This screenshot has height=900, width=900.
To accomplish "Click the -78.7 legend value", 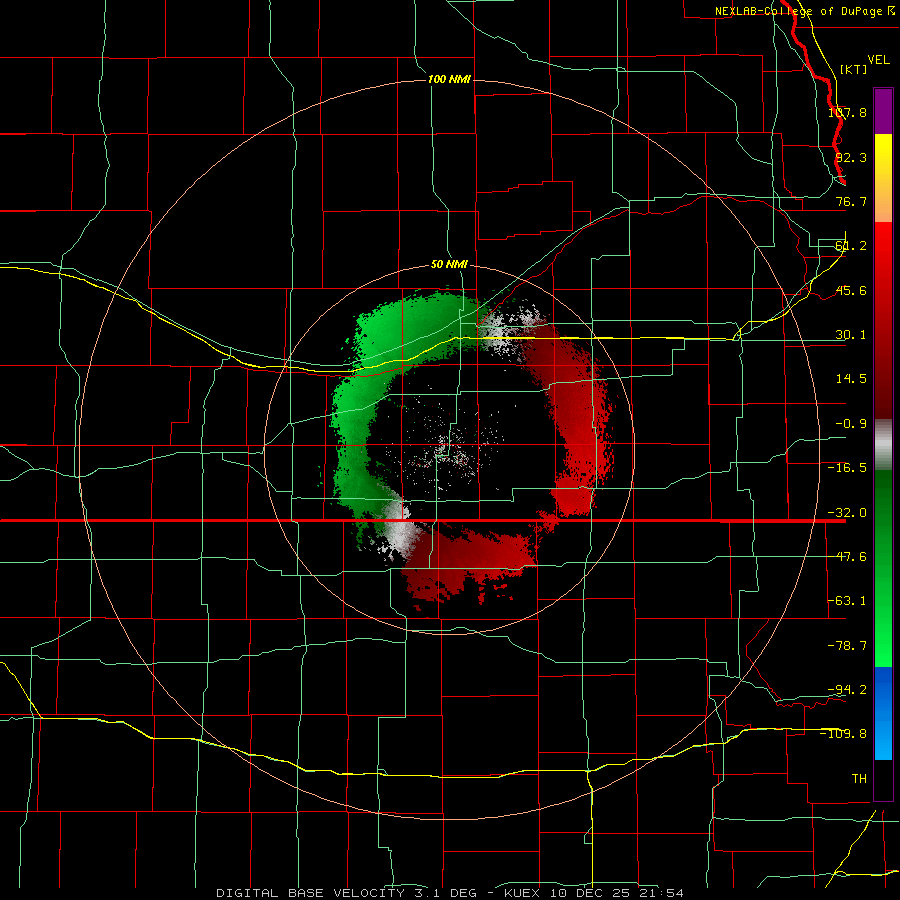I will point(847,646).
